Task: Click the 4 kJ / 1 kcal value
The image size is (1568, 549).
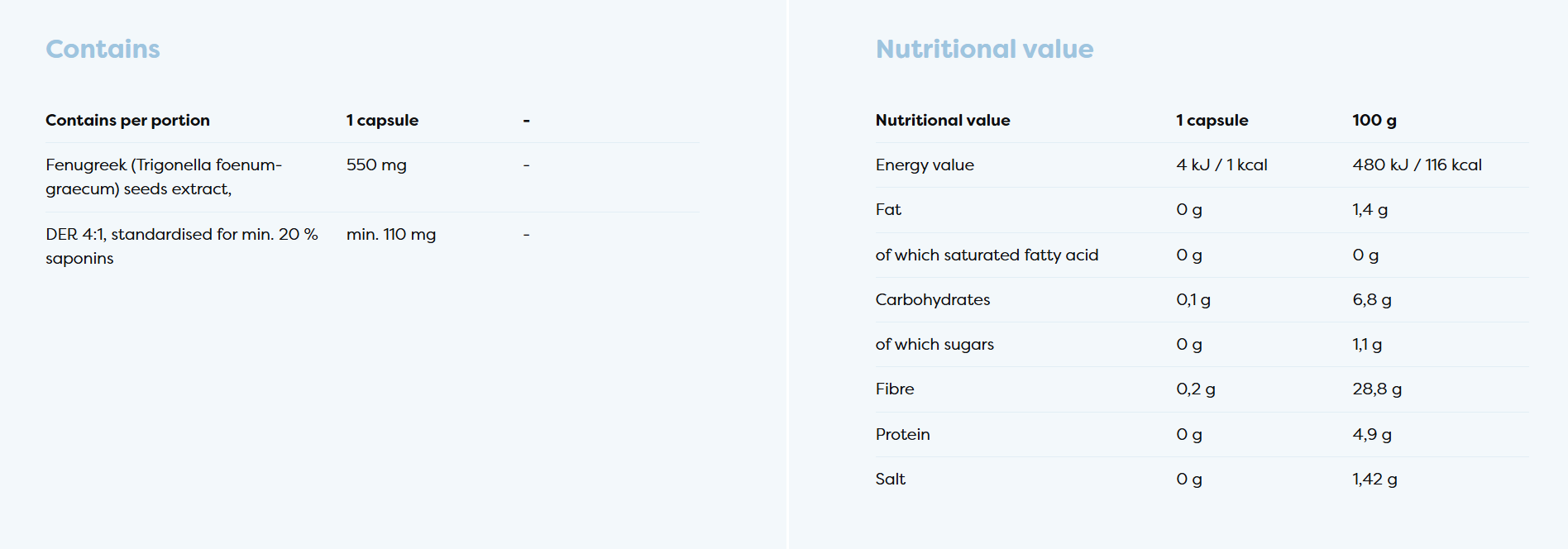Action: click(1221, 165)
